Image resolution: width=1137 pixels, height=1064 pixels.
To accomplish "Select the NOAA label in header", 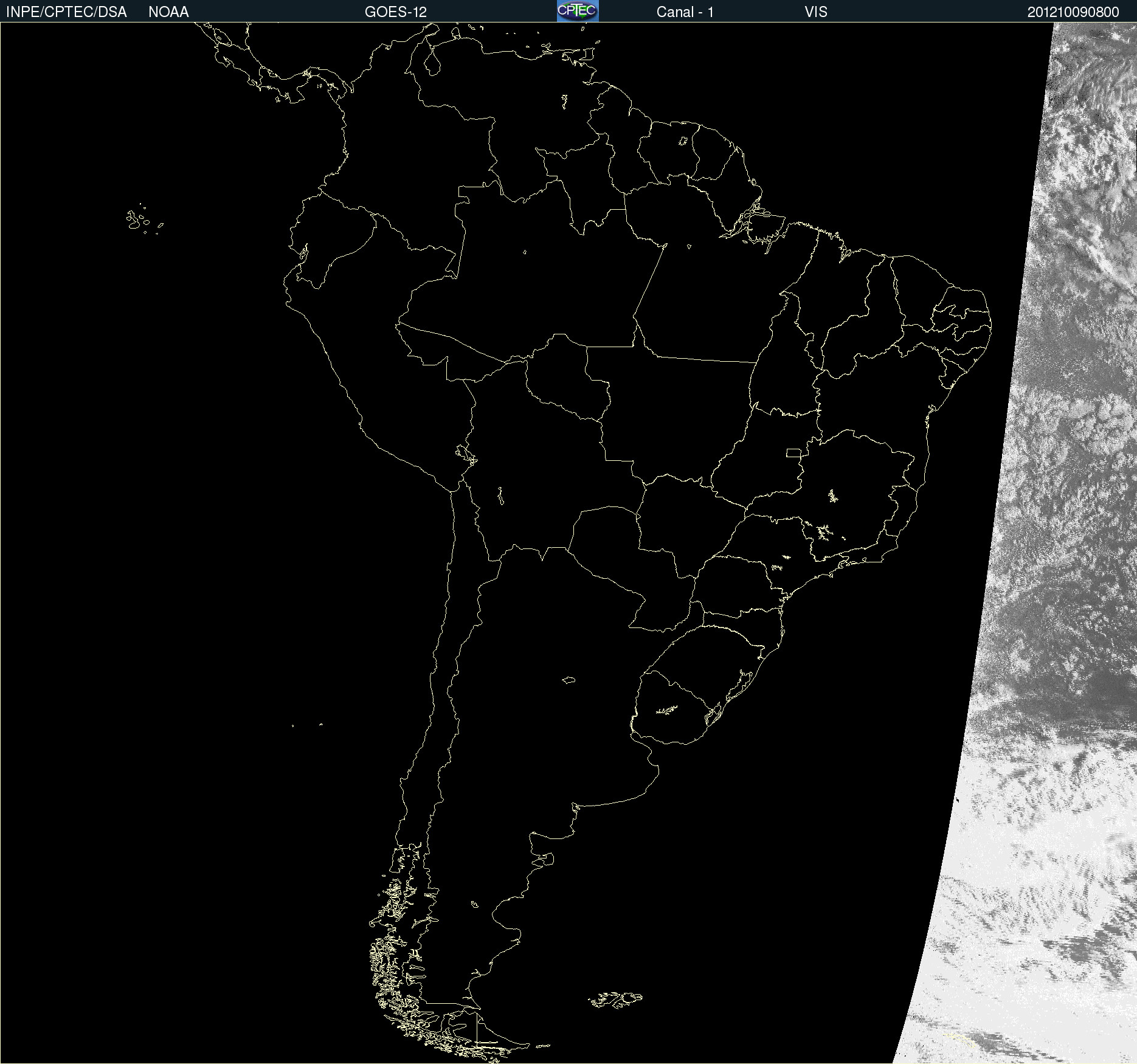I will tap(168, 12).
